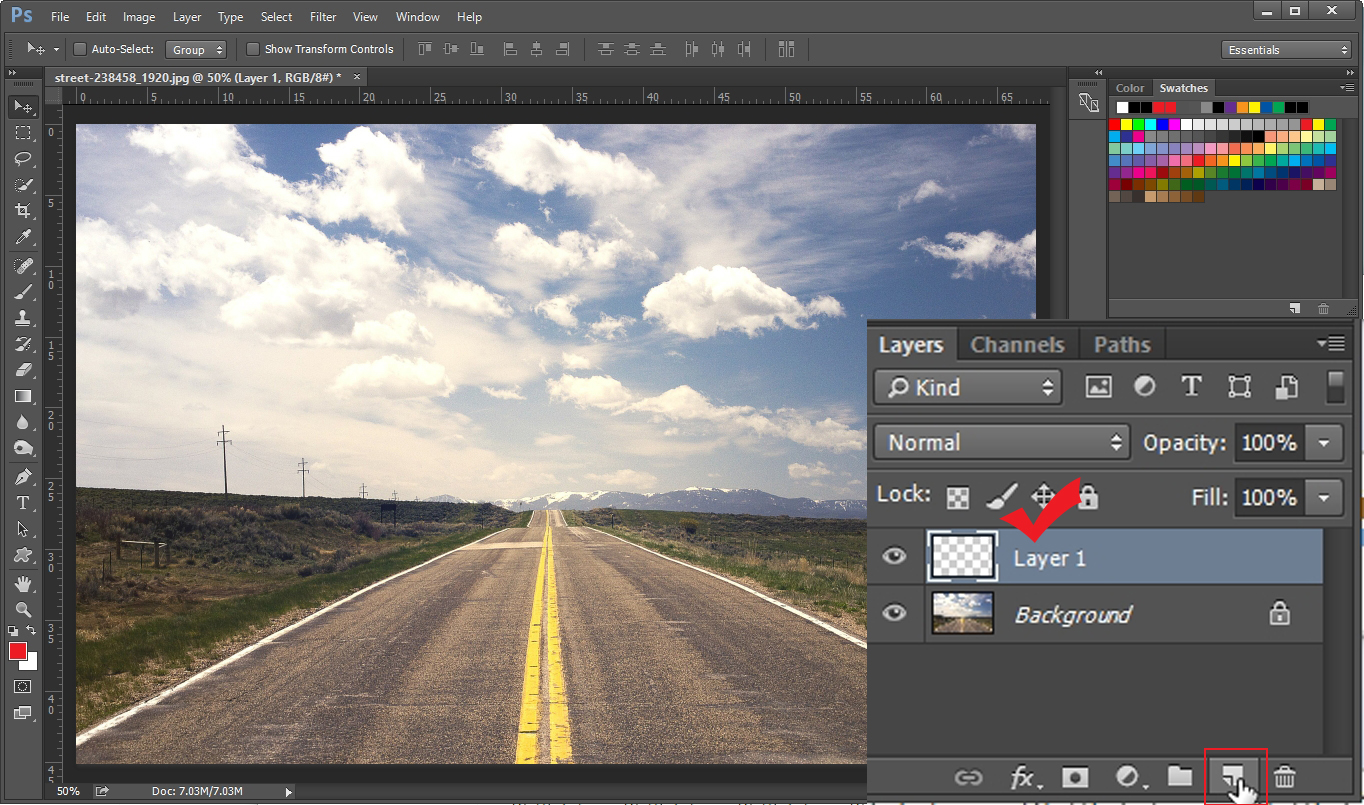Toggle smart object filter icon

coord(1287,387)
